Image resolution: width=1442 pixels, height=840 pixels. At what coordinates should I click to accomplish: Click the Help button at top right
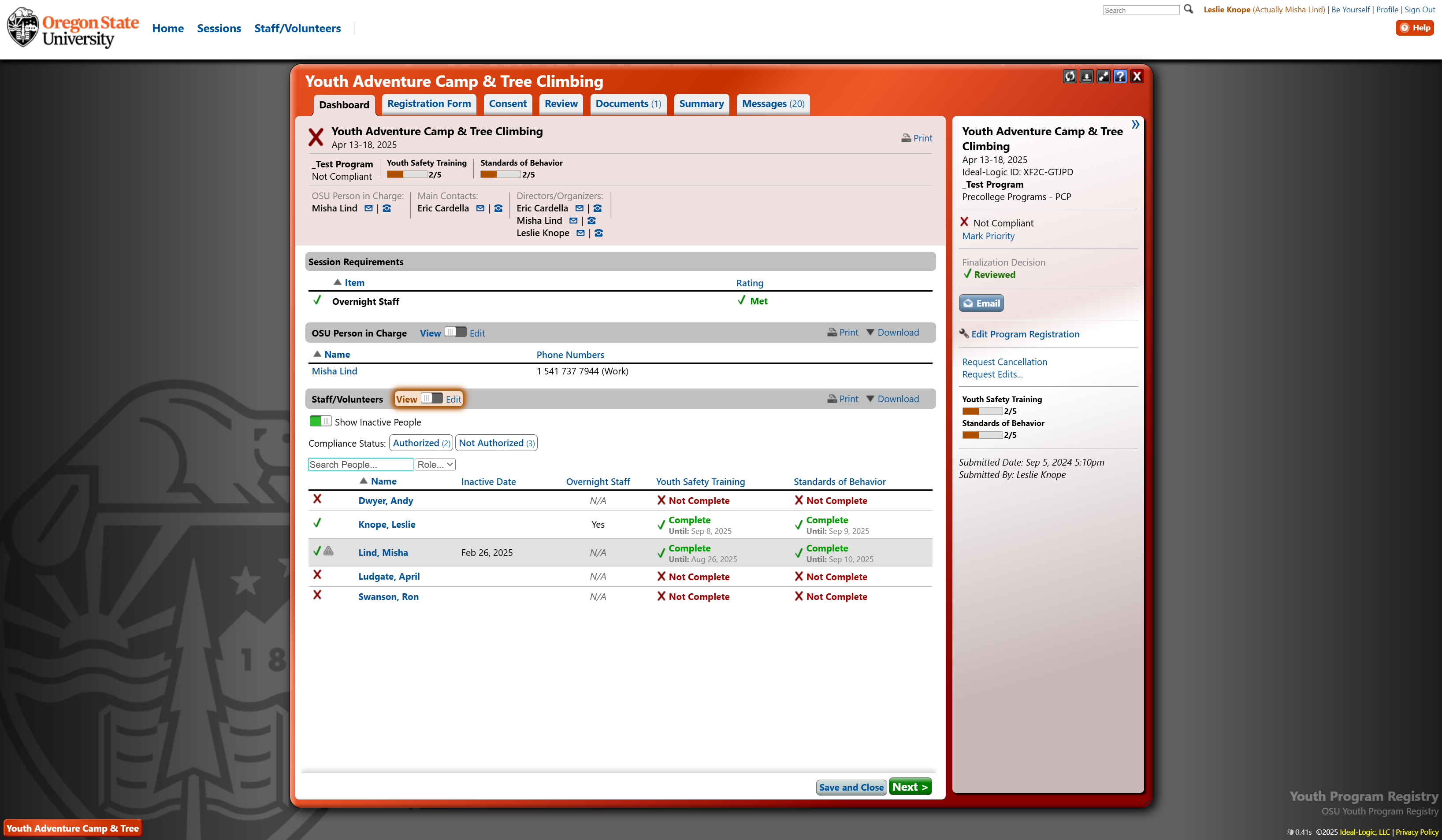point(1415,27)
